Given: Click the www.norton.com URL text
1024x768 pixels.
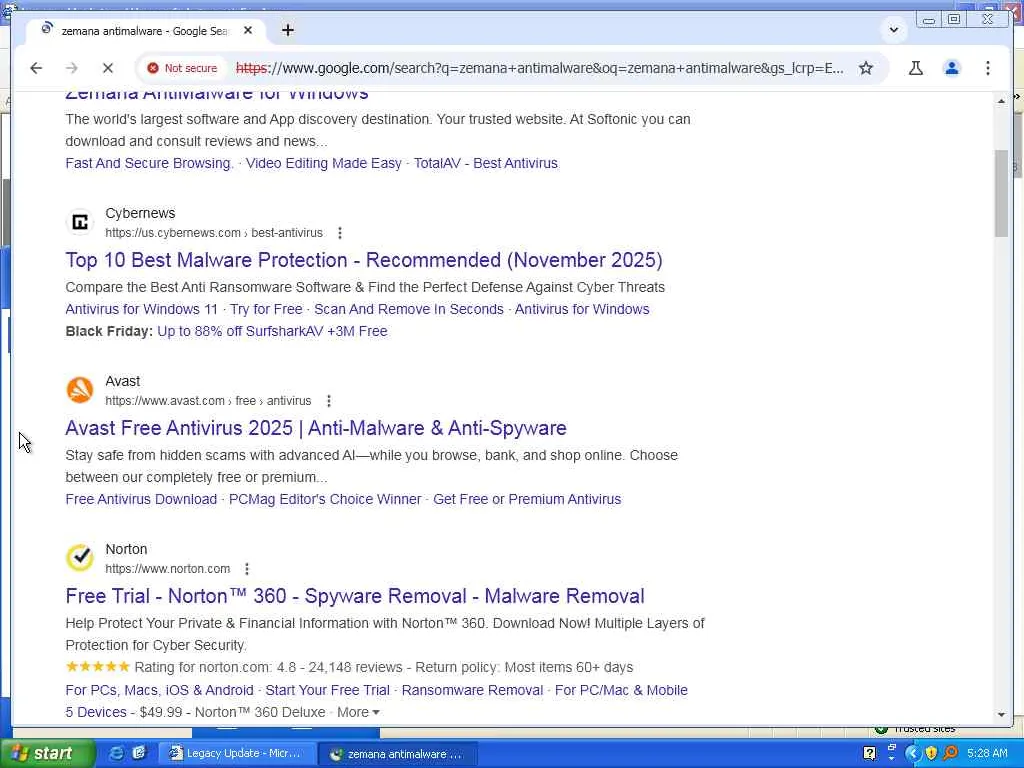Looking at the screenshot, I should point(168,569).
